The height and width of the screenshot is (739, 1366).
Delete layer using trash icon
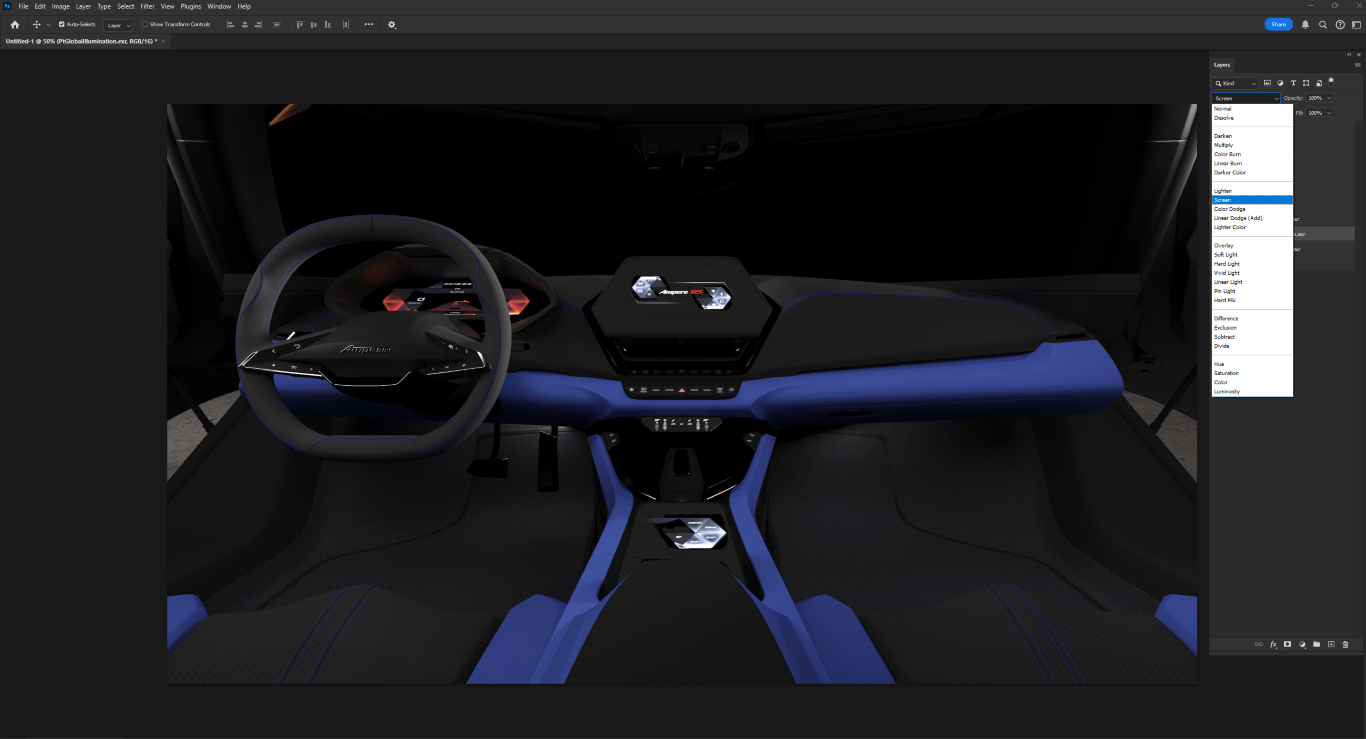(1345, 644)
